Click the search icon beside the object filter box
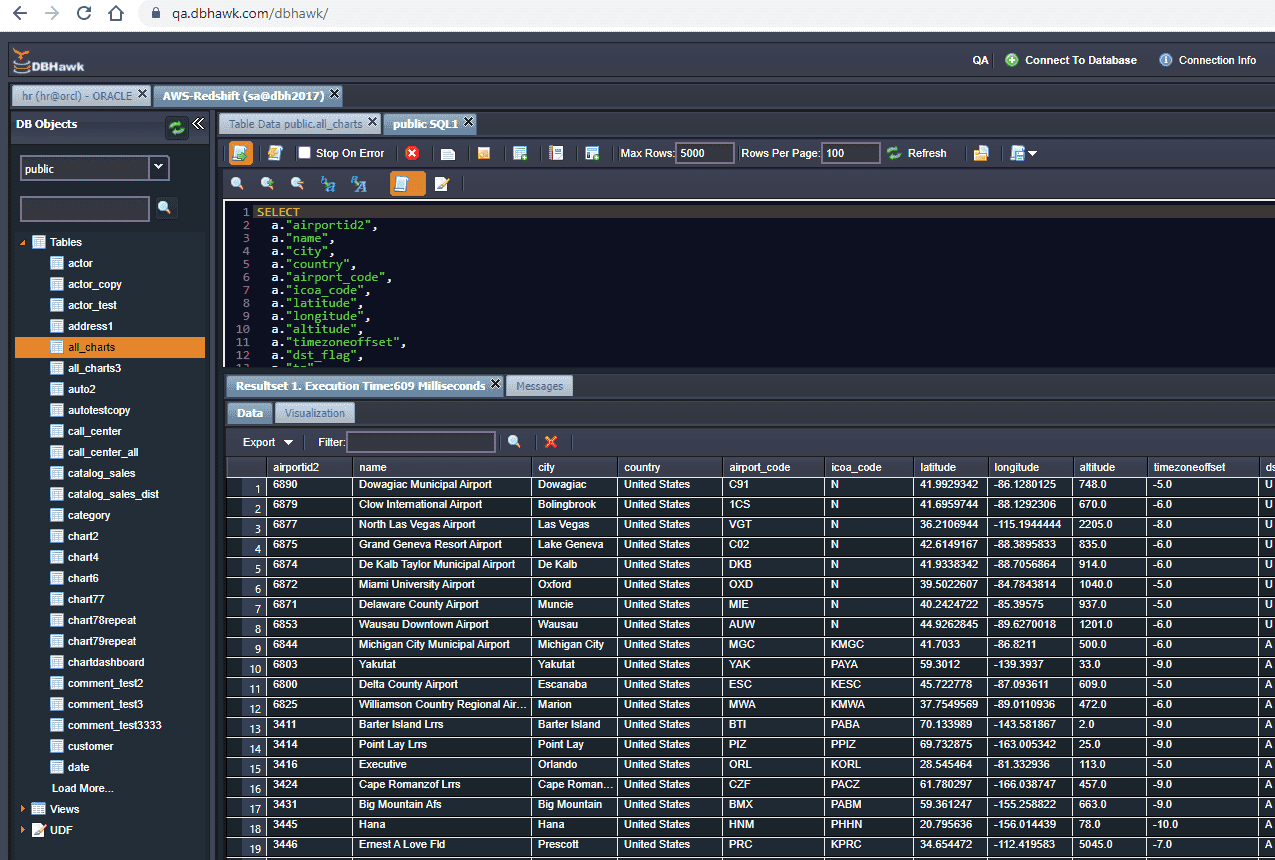Screen dimensions: 1275x860 [x=165, y=208]
